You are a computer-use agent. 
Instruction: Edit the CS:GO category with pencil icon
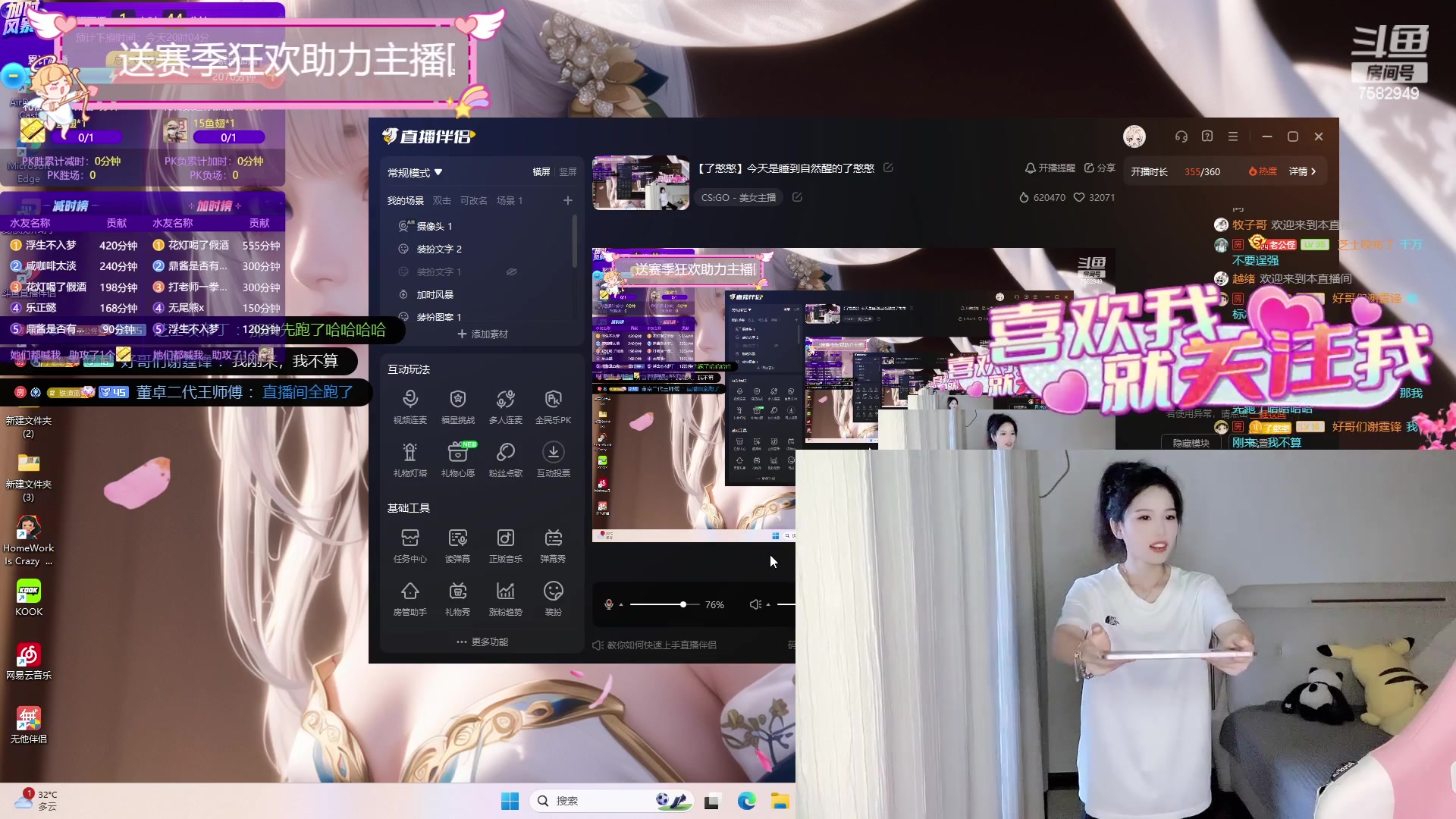797,197
